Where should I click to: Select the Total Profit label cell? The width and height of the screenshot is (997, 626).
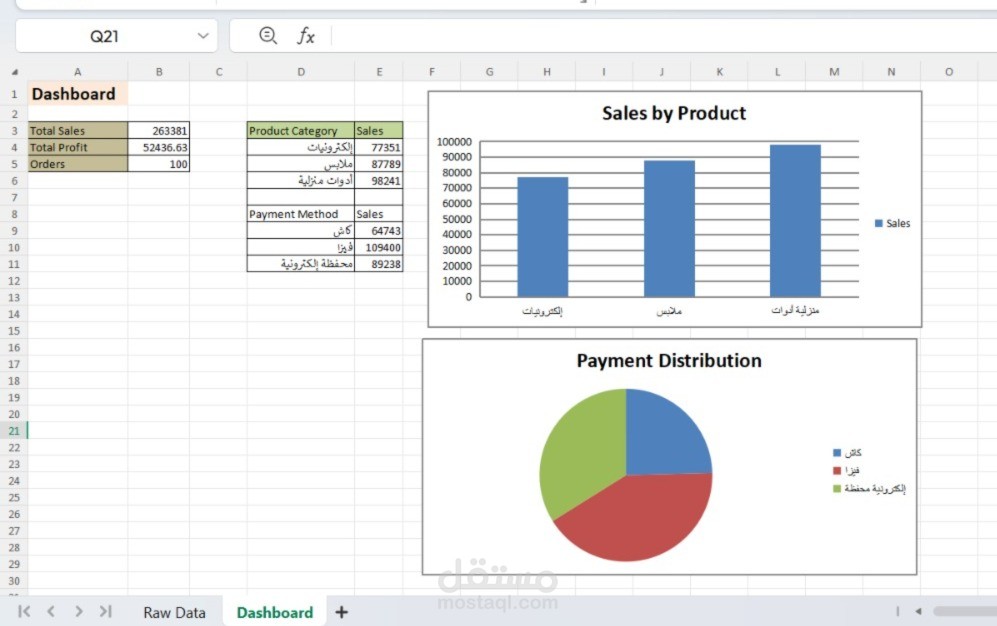coord(78,147)
